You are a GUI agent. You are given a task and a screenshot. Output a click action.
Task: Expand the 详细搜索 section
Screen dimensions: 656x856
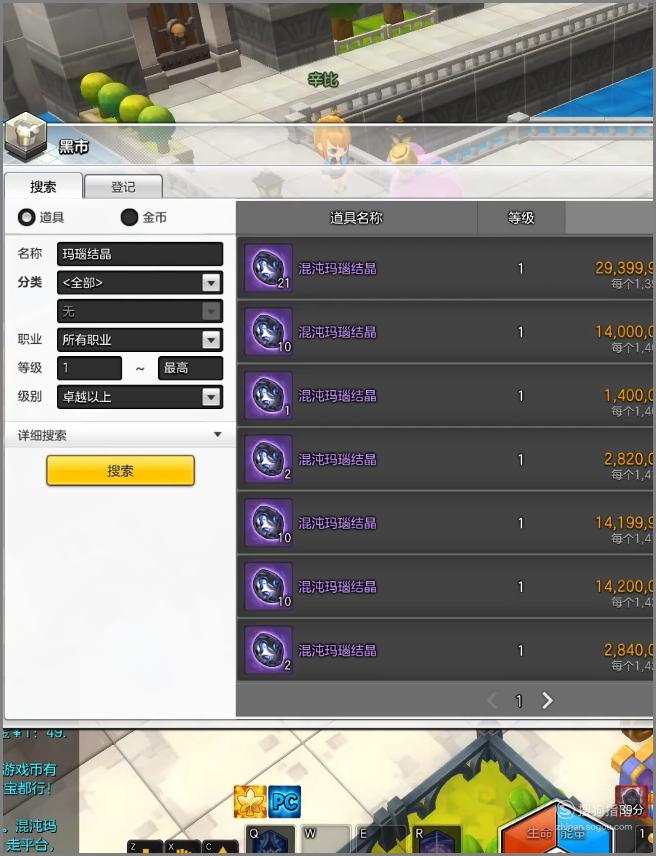[x=120, y=435]
